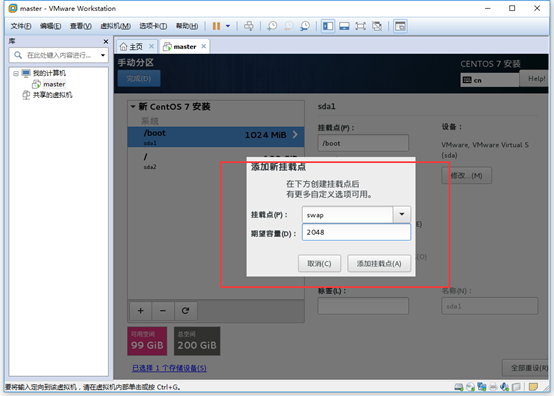Viewport: 554px width, 396px height.
Task: Click the 全部重设(R) button
Action: [525, 368]
